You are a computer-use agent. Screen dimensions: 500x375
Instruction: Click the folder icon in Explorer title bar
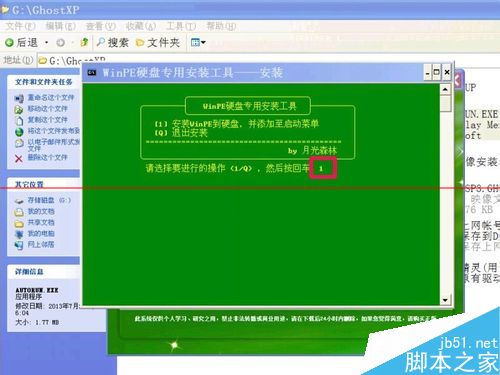[x=5, y=10]
